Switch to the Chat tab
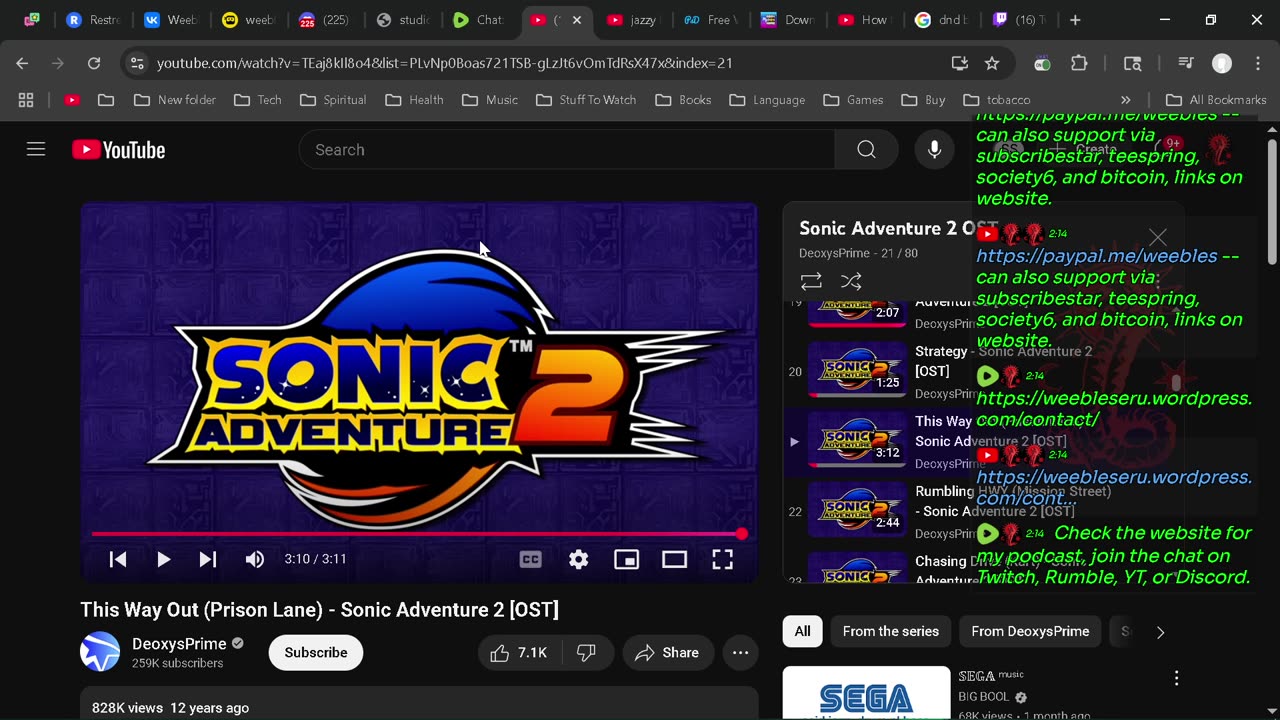Viewport: 1280px width, 720px height. click(480, 20)
